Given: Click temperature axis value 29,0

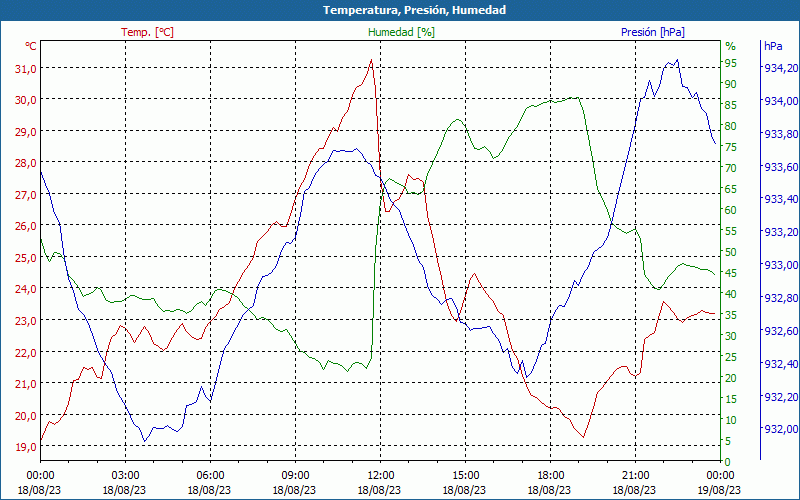Looking at the screenshot, I should [26, 132].
